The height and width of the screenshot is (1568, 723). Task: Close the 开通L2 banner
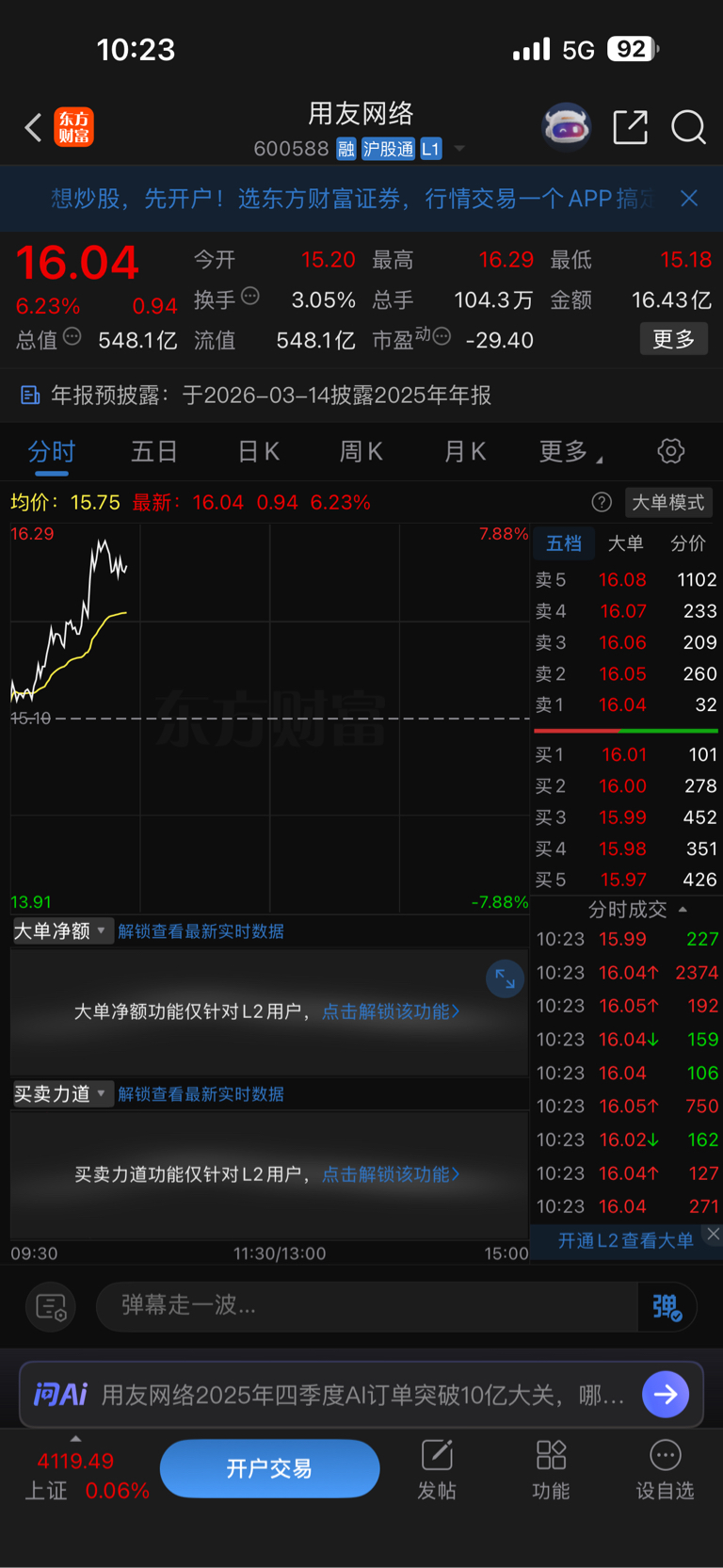(714, 1234)
